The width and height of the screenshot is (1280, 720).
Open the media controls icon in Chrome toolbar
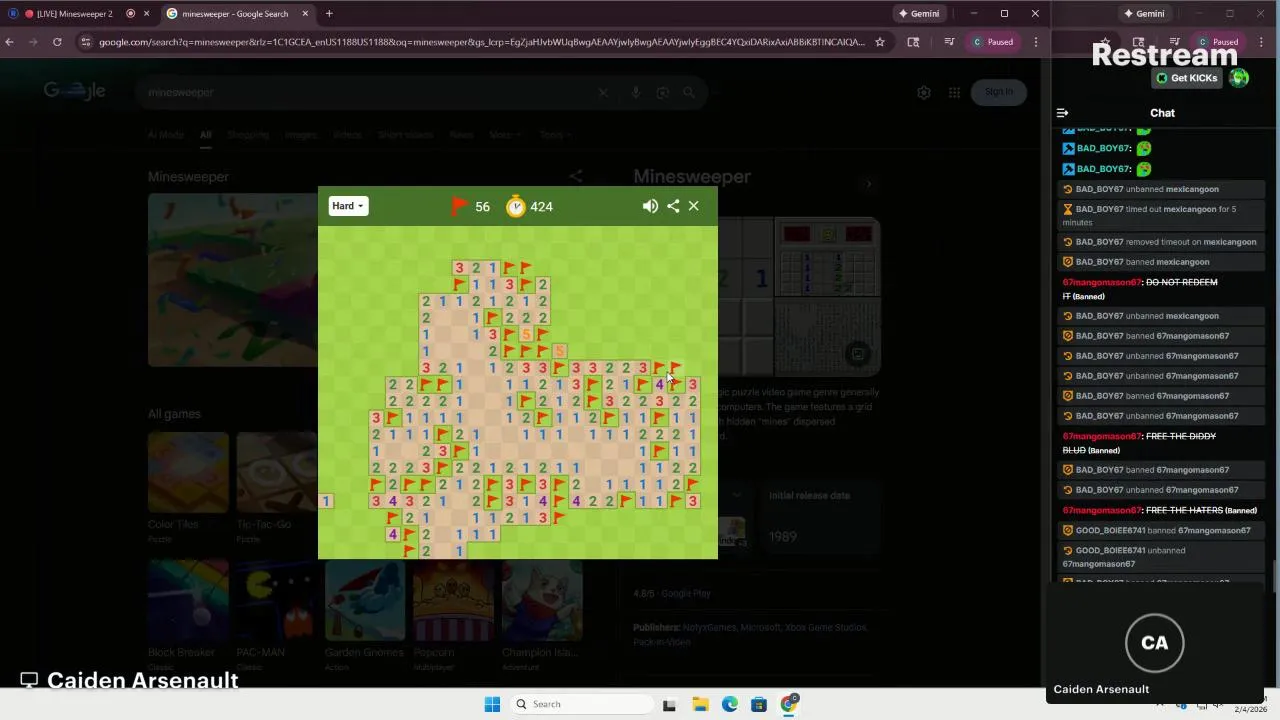point(949,42)
